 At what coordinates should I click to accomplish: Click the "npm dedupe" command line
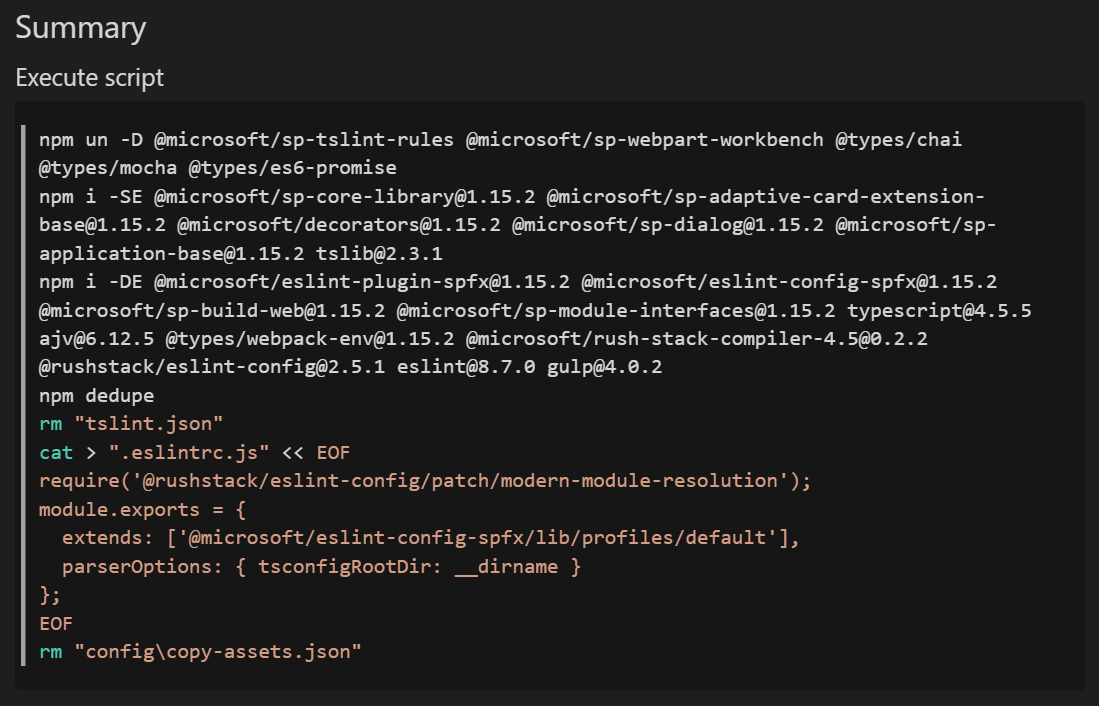97,395
